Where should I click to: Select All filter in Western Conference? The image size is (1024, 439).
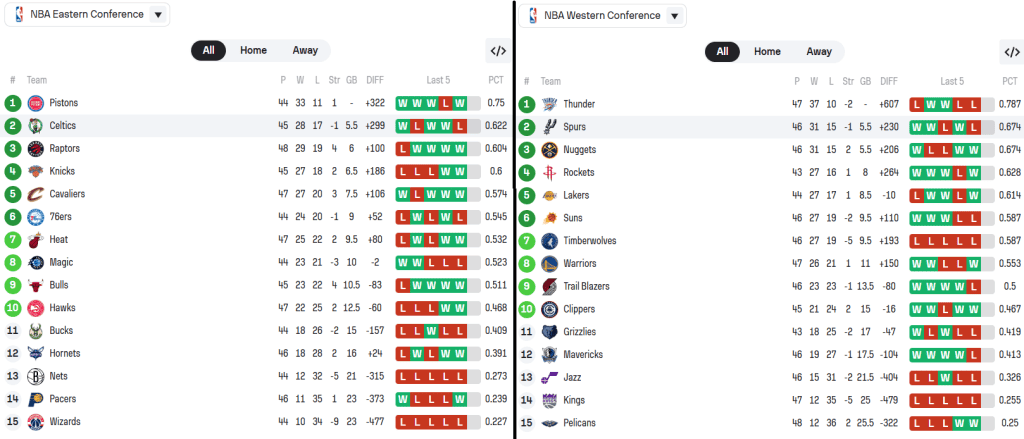[x=722, y=52]
